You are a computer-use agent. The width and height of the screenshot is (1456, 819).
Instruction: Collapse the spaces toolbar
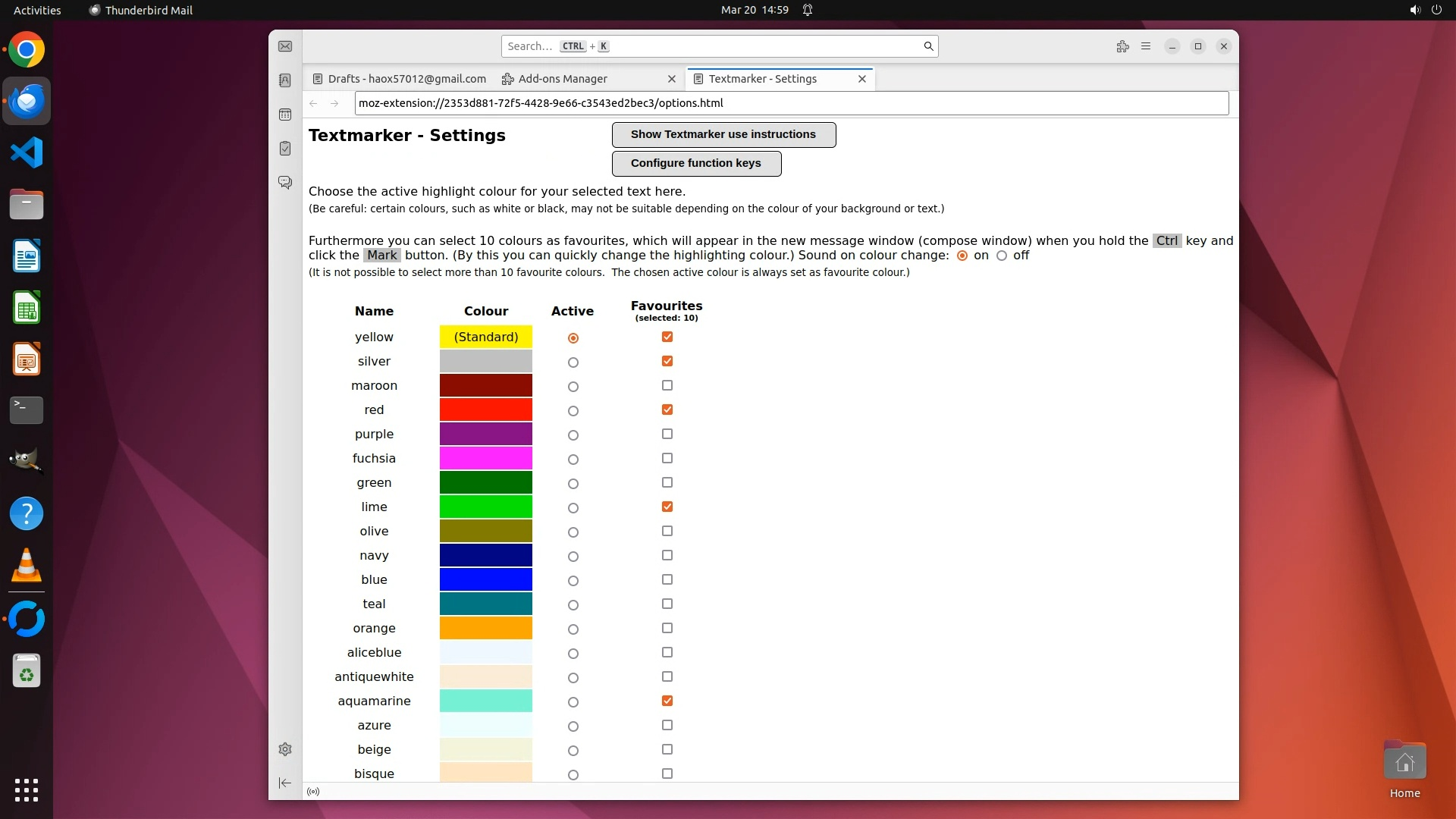pos(285,783)
